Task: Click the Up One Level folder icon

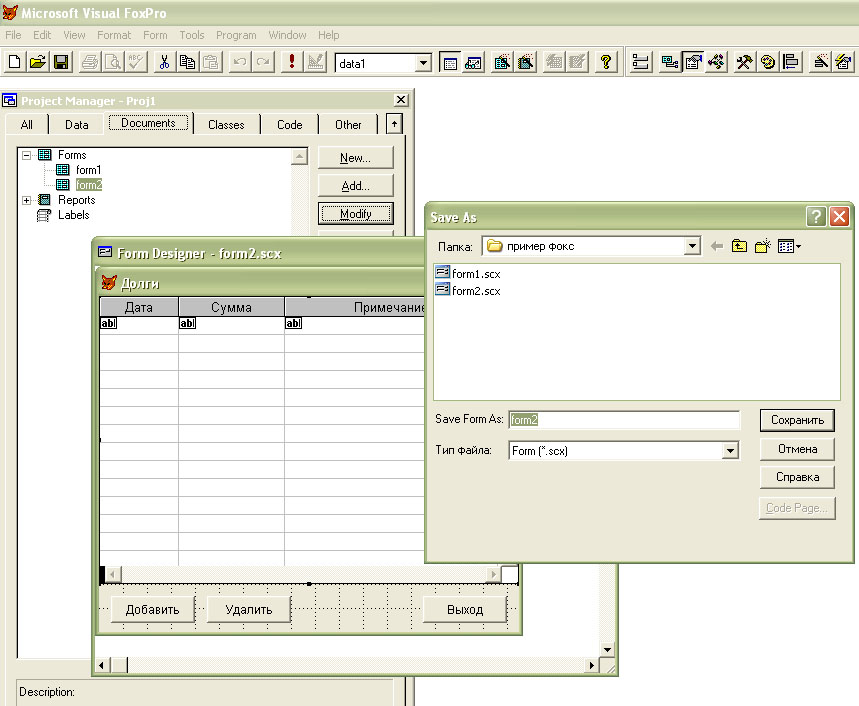Action: coord(739,246)
